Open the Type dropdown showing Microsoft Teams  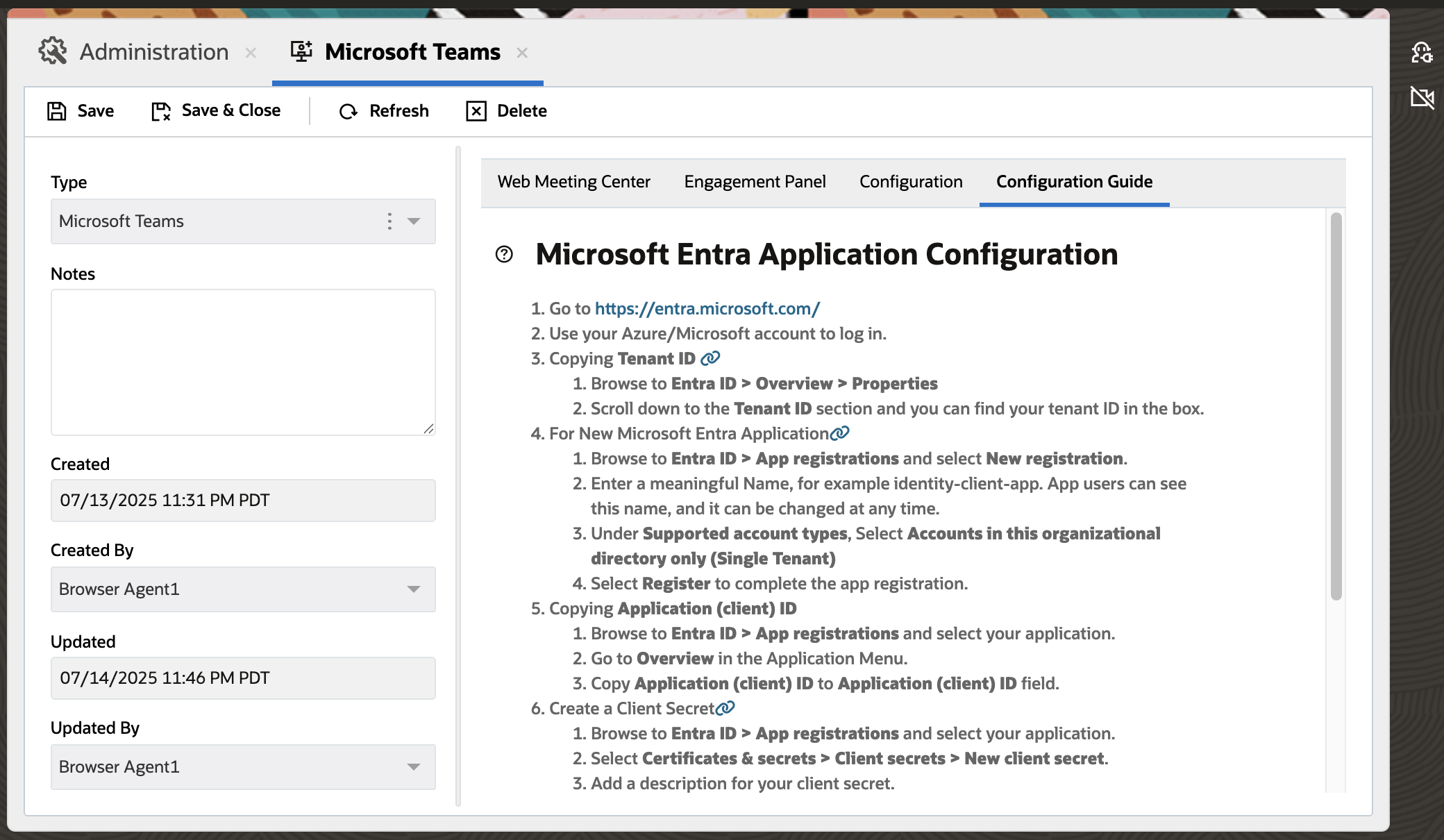click(x=414, y=221)
